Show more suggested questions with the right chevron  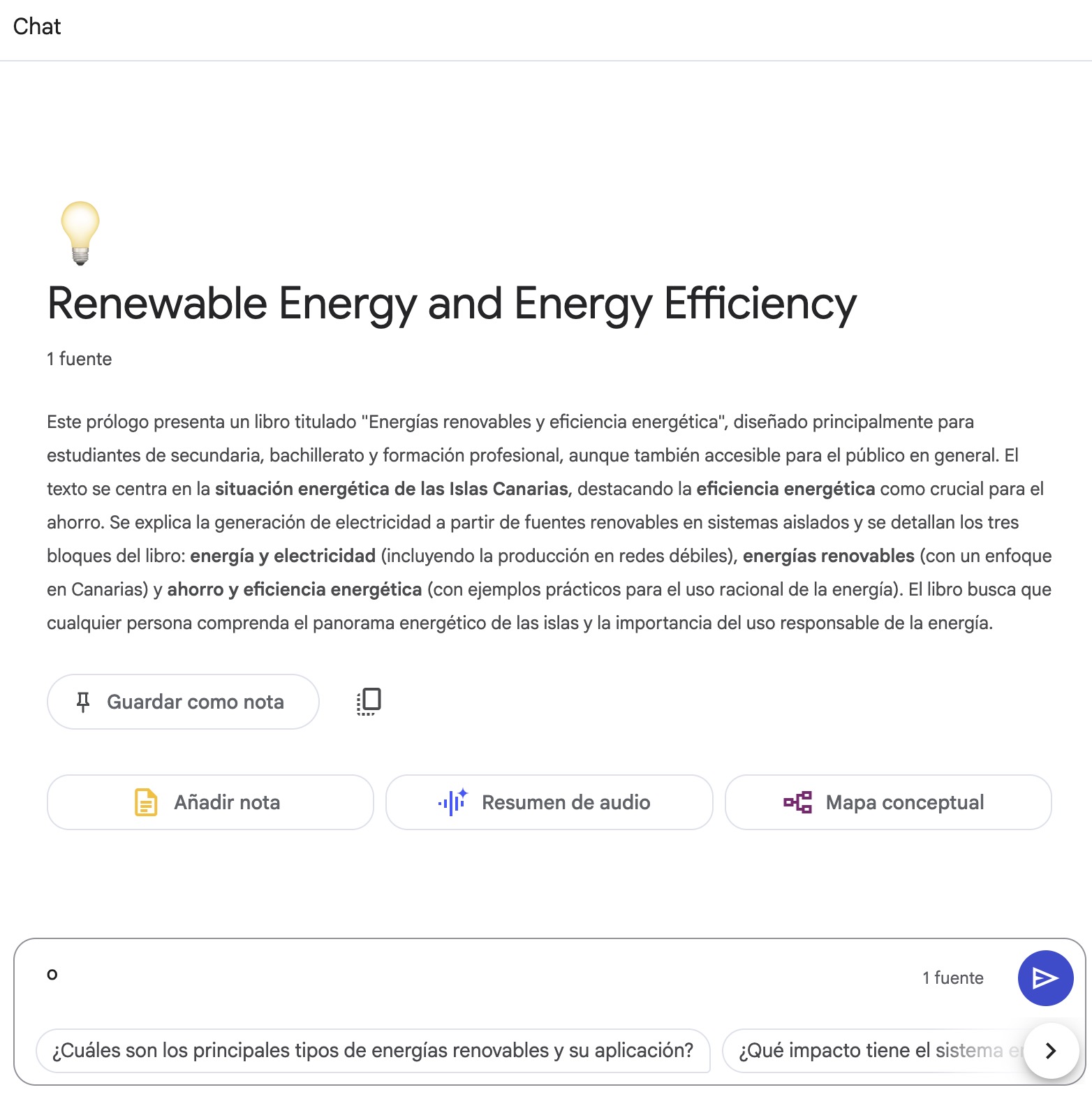(1051, 1050)
